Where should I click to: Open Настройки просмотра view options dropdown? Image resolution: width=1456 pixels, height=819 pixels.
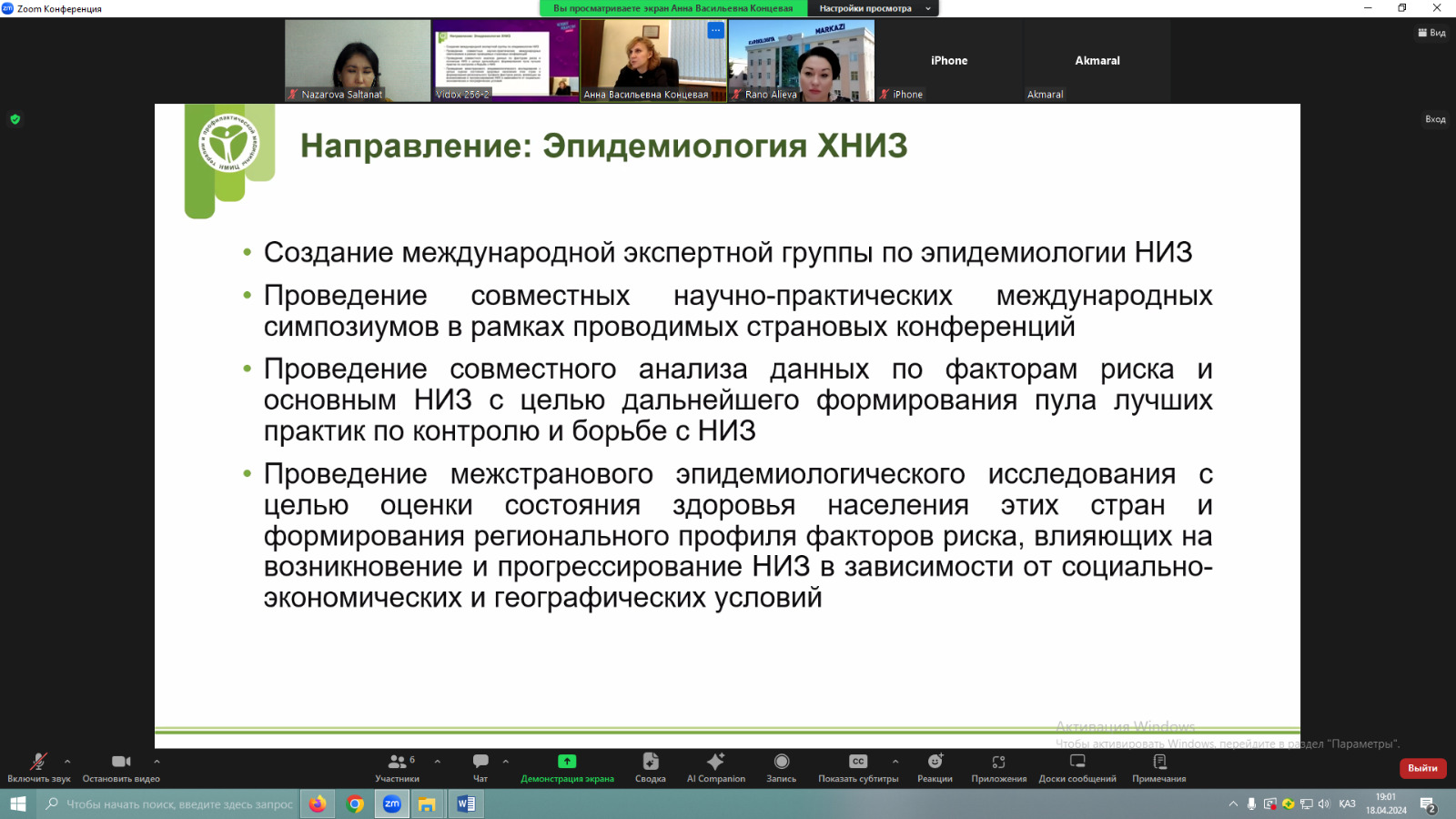872,8
